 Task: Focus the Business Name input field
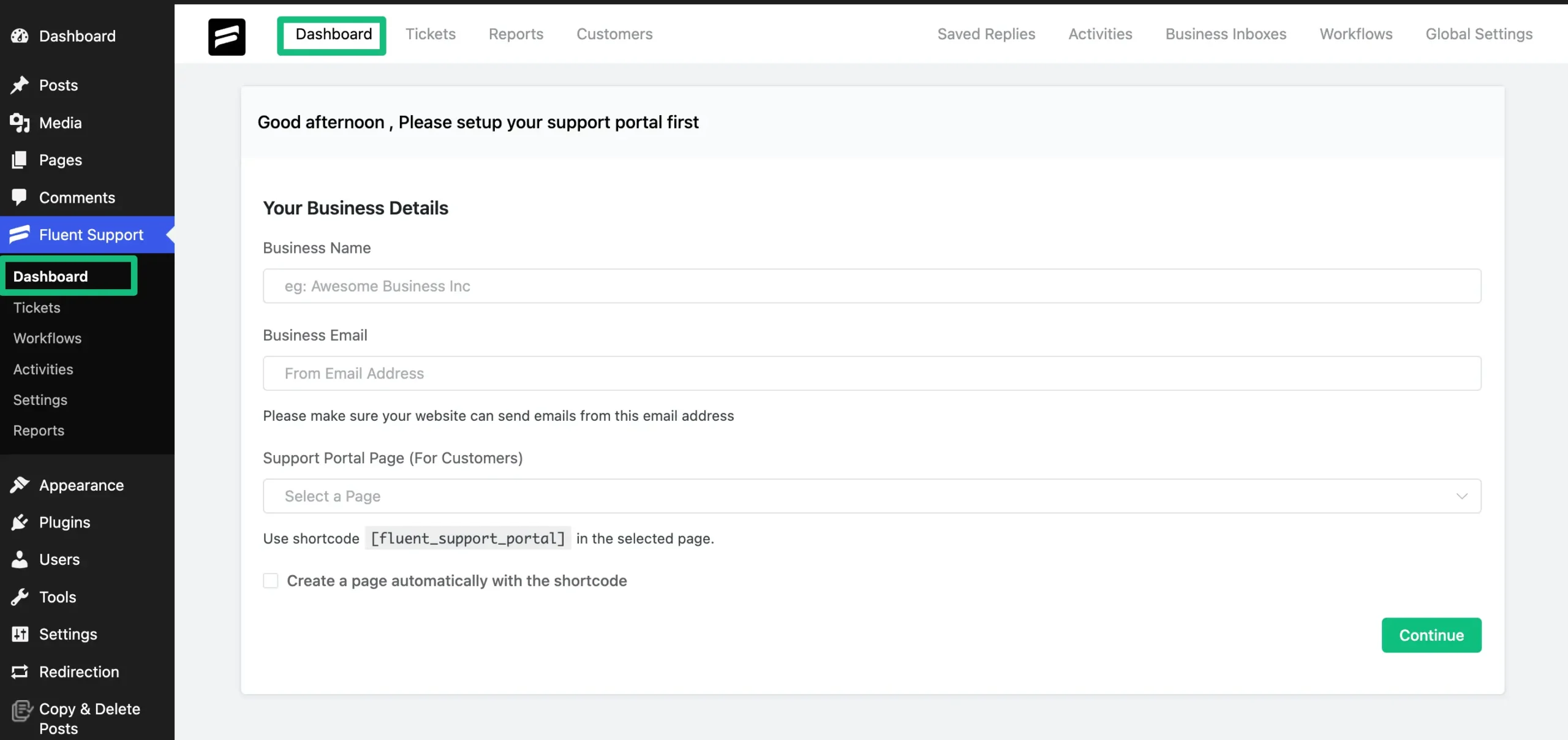872,286
